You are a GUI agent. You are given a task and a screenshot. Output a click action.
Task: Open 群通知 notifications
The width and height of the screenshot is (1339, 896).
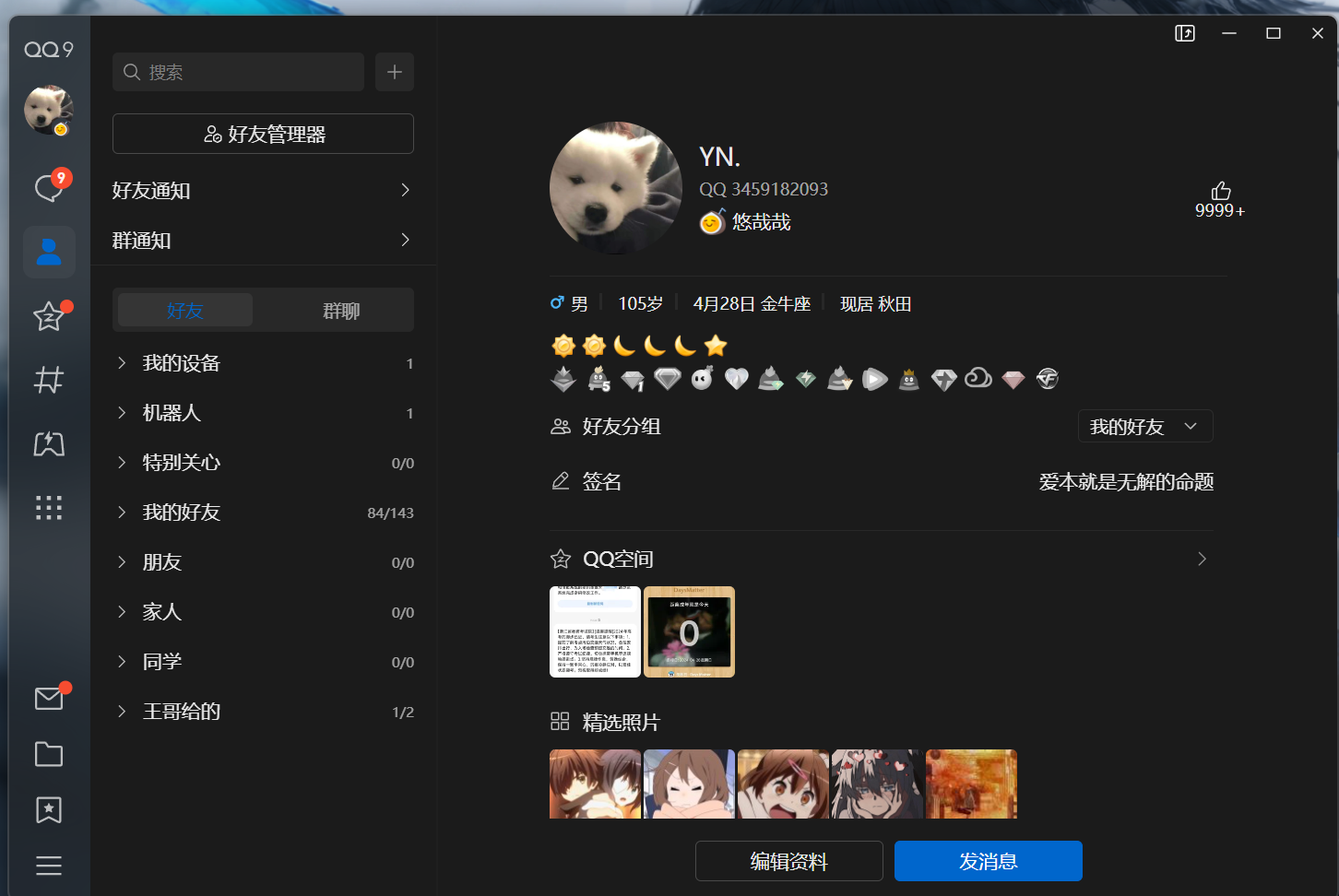[264, 240]
